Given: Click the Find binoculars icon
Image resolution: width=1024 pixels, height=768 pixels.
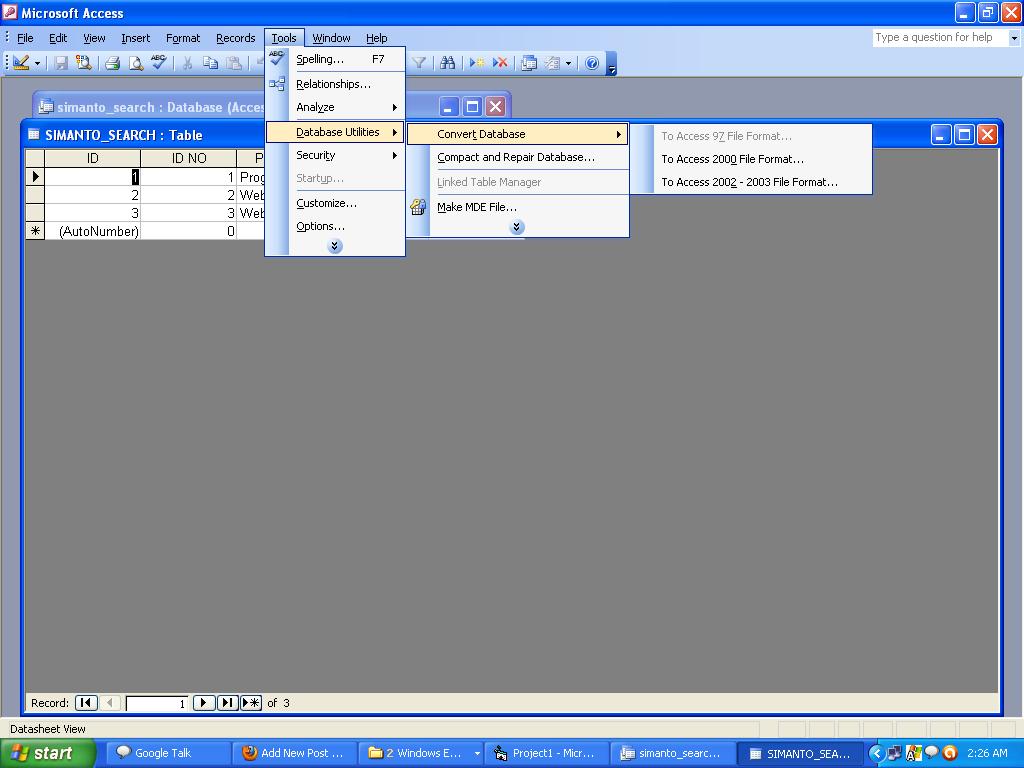Looking at the screenshot, I should pyautogui.click(x=447, y=63).
